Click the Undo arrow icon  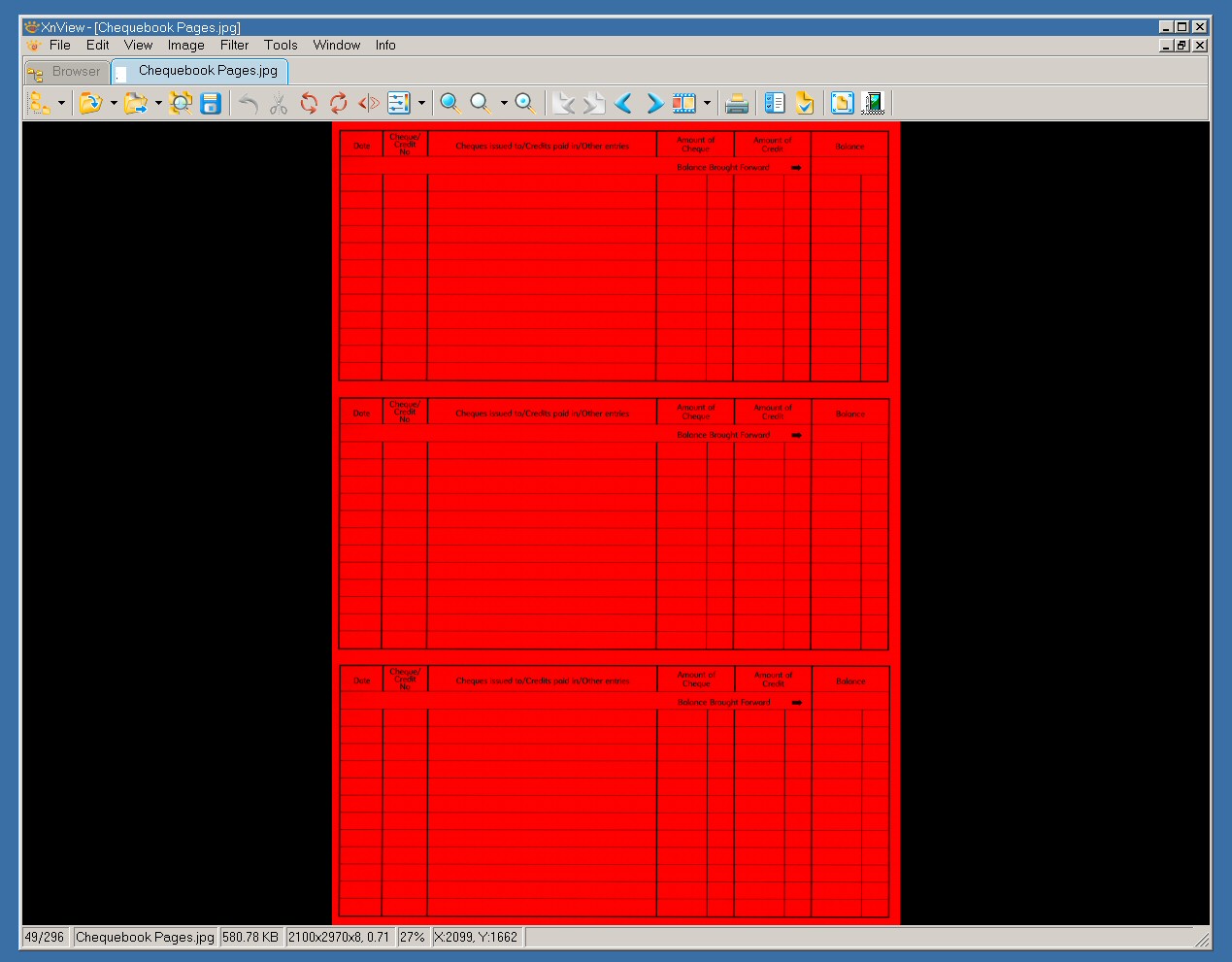coord(249,103)
